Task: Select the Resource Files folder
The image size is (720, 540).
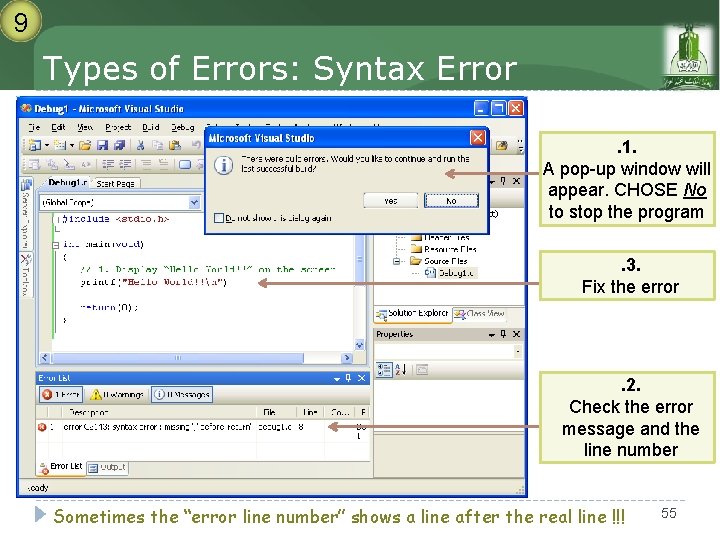Action: tap(444, 249)
